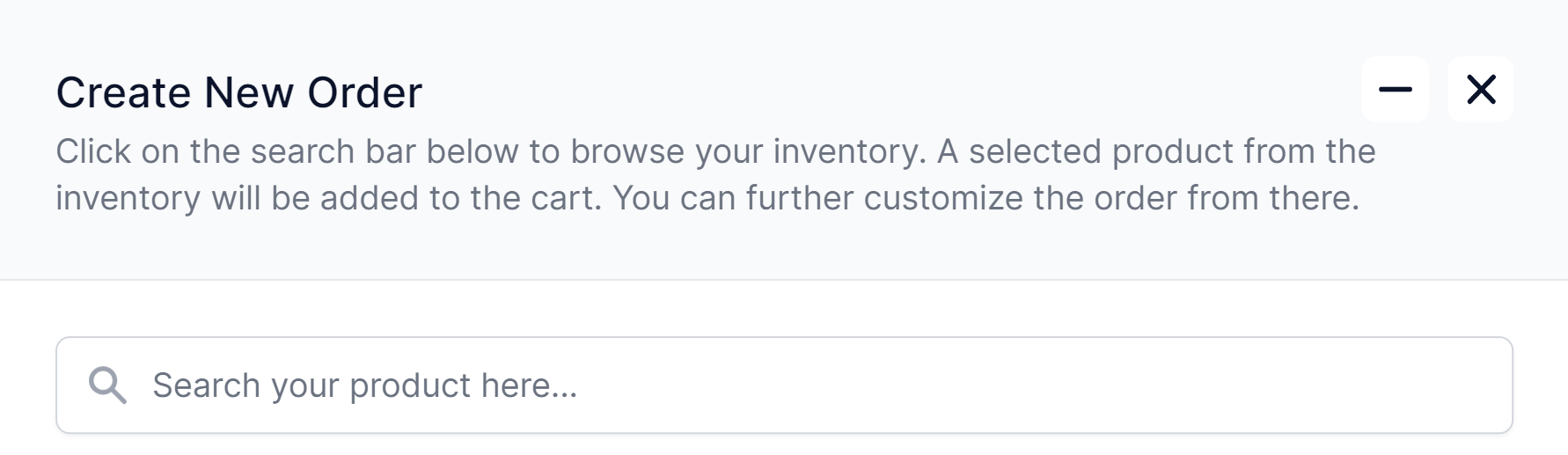Screen dimensions: 1568x455
Task: Collapse the order panel with the minus button
Action: tap(1395, 90)
